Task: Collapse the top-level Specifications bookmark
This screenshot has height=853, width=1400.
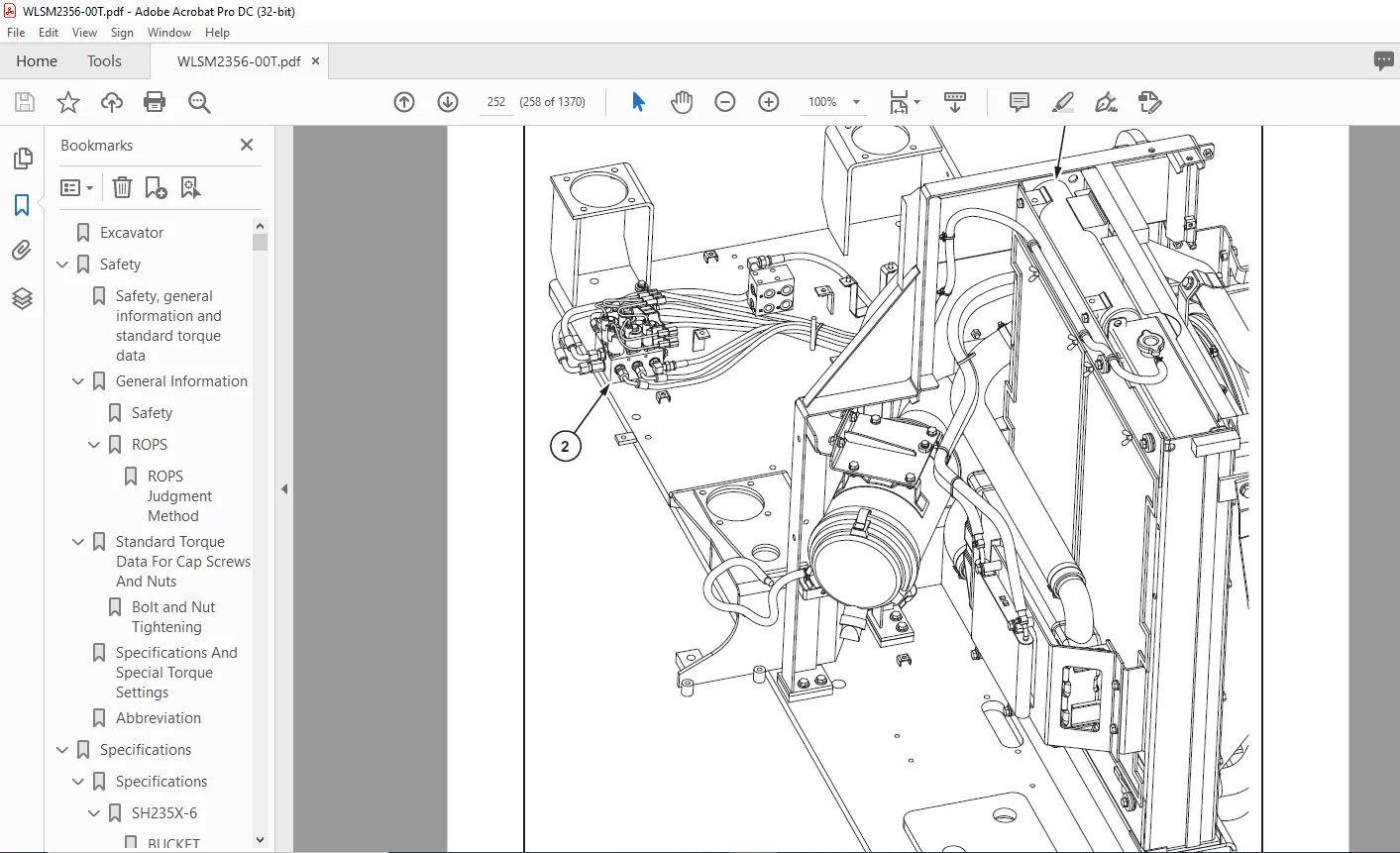Action: (x=62, y=750)
